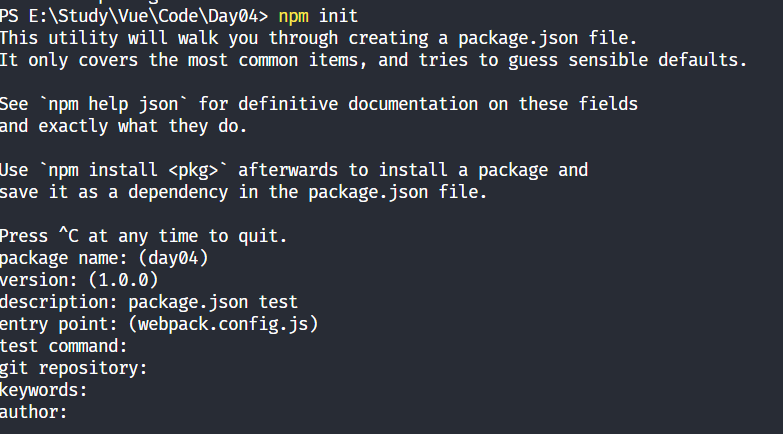The height and width of the screenshot is (434, 783).
Task: Click the "save it as a dependency" line
Action: tap(243, 192)
